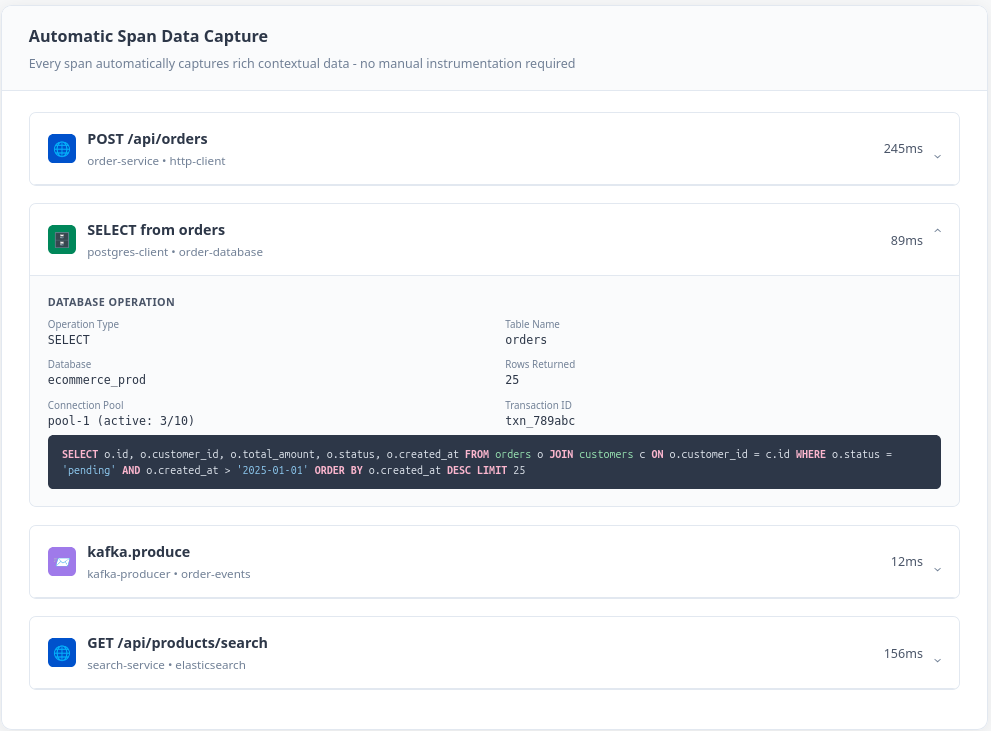Click the txn_789abc transaction ID value
This screenshot has height=731, width=991.
539,421
